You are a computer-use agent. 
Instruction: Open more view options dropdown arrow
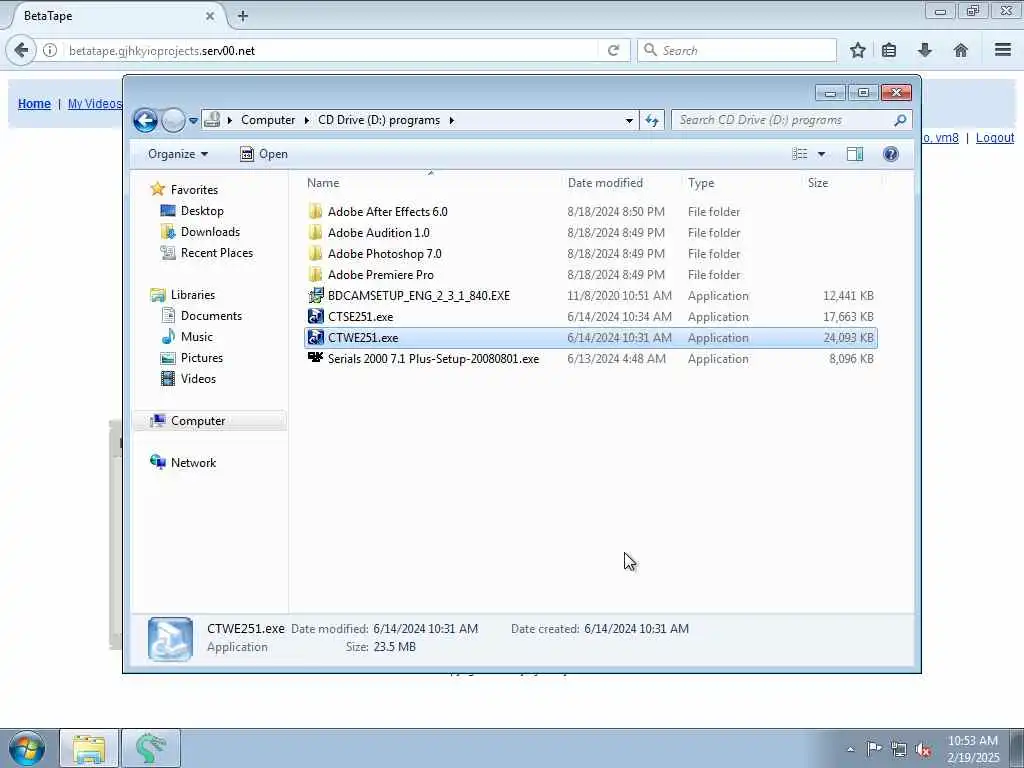click(x=822, y=154)
